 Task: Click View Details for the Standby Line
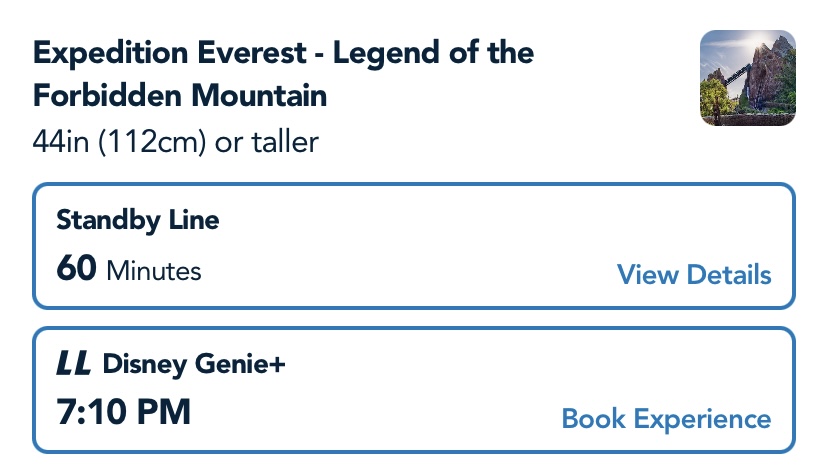(694, 275)
